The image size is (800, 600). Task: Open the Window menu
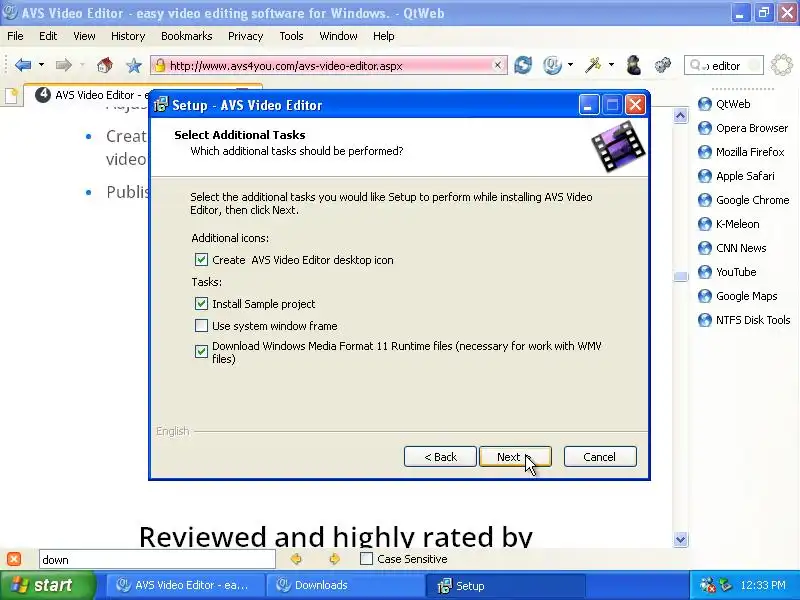coord(338,36)
